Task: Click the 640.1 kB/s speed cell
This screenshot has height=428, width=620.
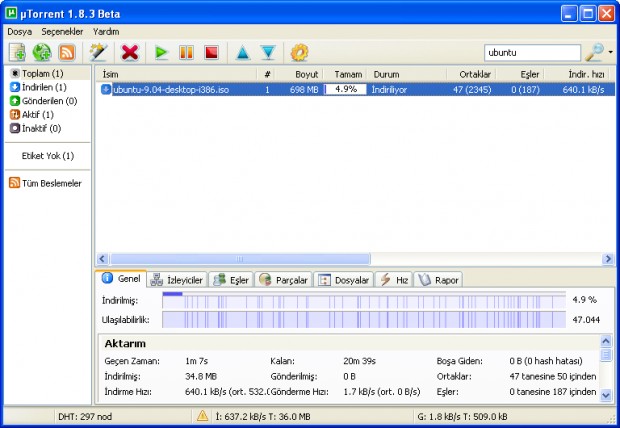Action: [583, 90]
